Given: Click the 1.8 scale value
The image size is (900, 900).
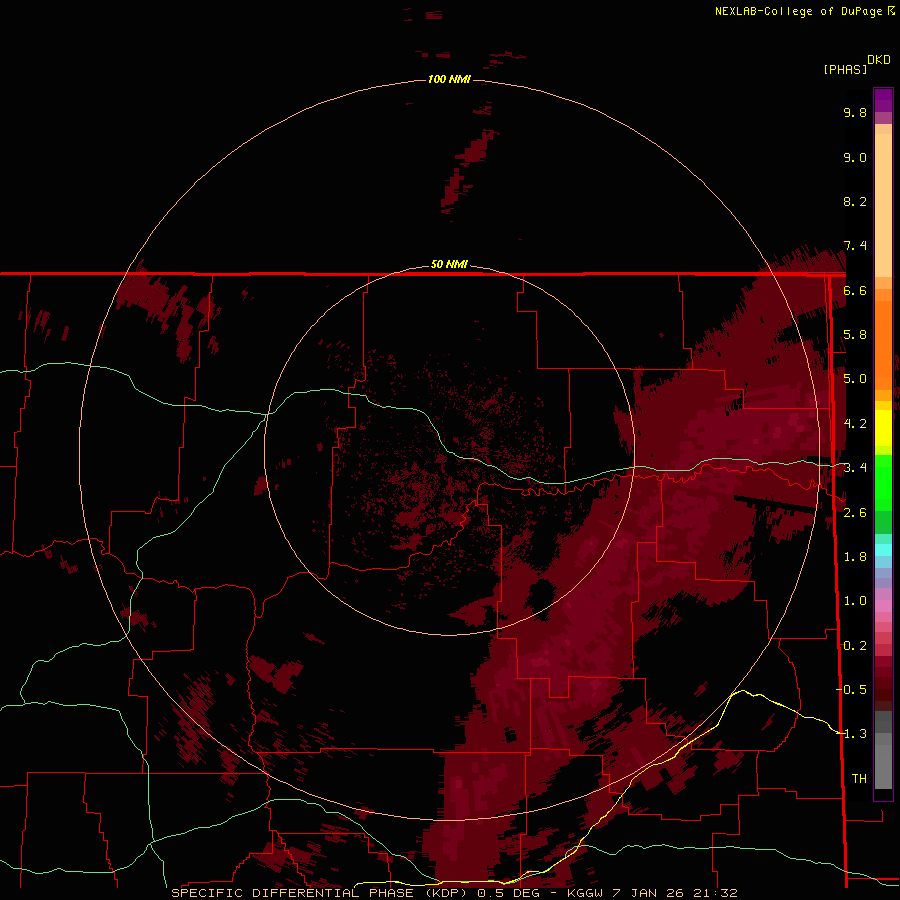Looking at the screenshot, I should pyautogui.click(x=855, y=557).
